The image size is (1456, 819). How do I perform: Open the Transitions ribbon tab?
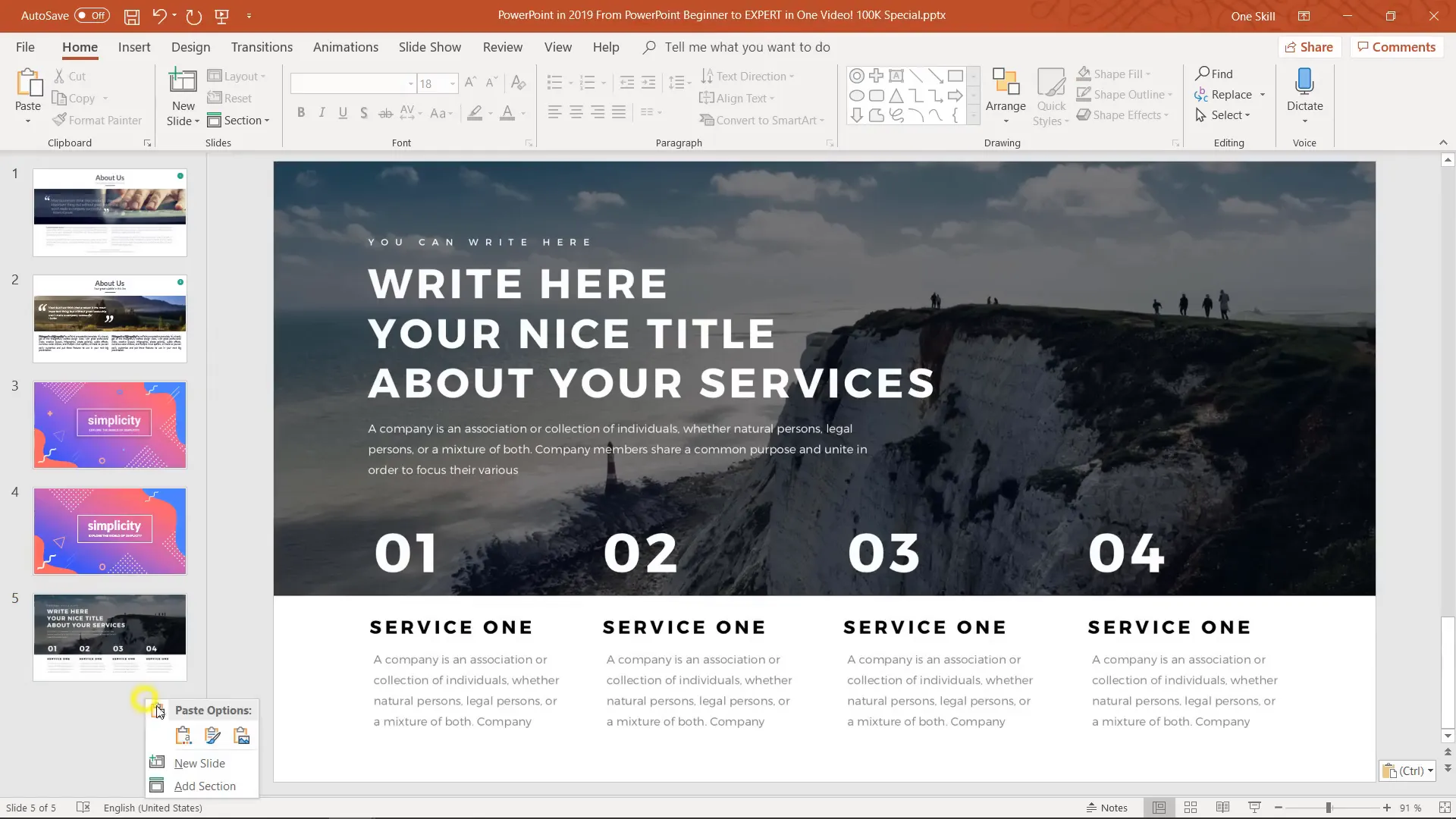262,47
